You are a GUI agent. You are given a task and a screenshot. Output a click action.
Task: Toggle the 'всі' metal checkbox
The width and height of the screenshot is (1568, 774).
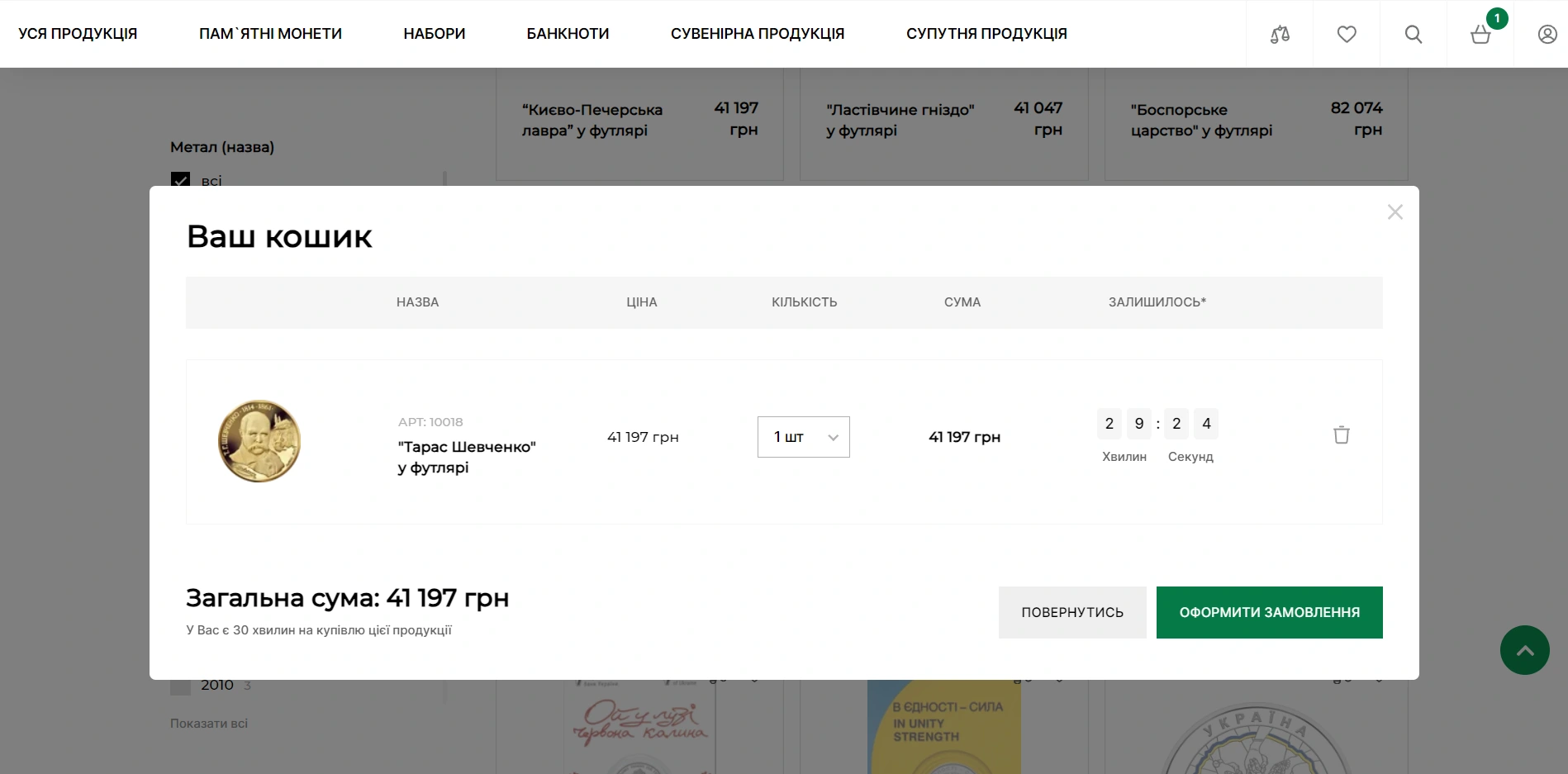coord(180,180)
